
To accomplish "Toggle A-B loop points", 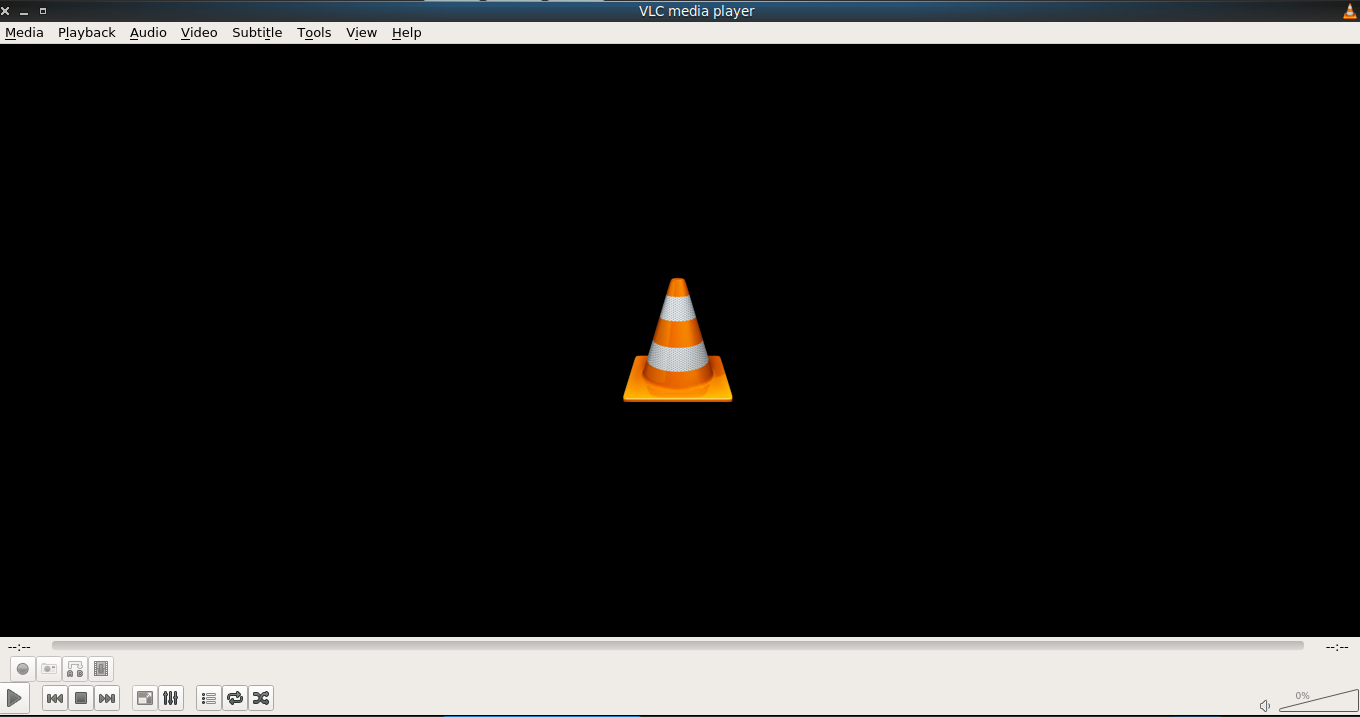I will 75,669.
